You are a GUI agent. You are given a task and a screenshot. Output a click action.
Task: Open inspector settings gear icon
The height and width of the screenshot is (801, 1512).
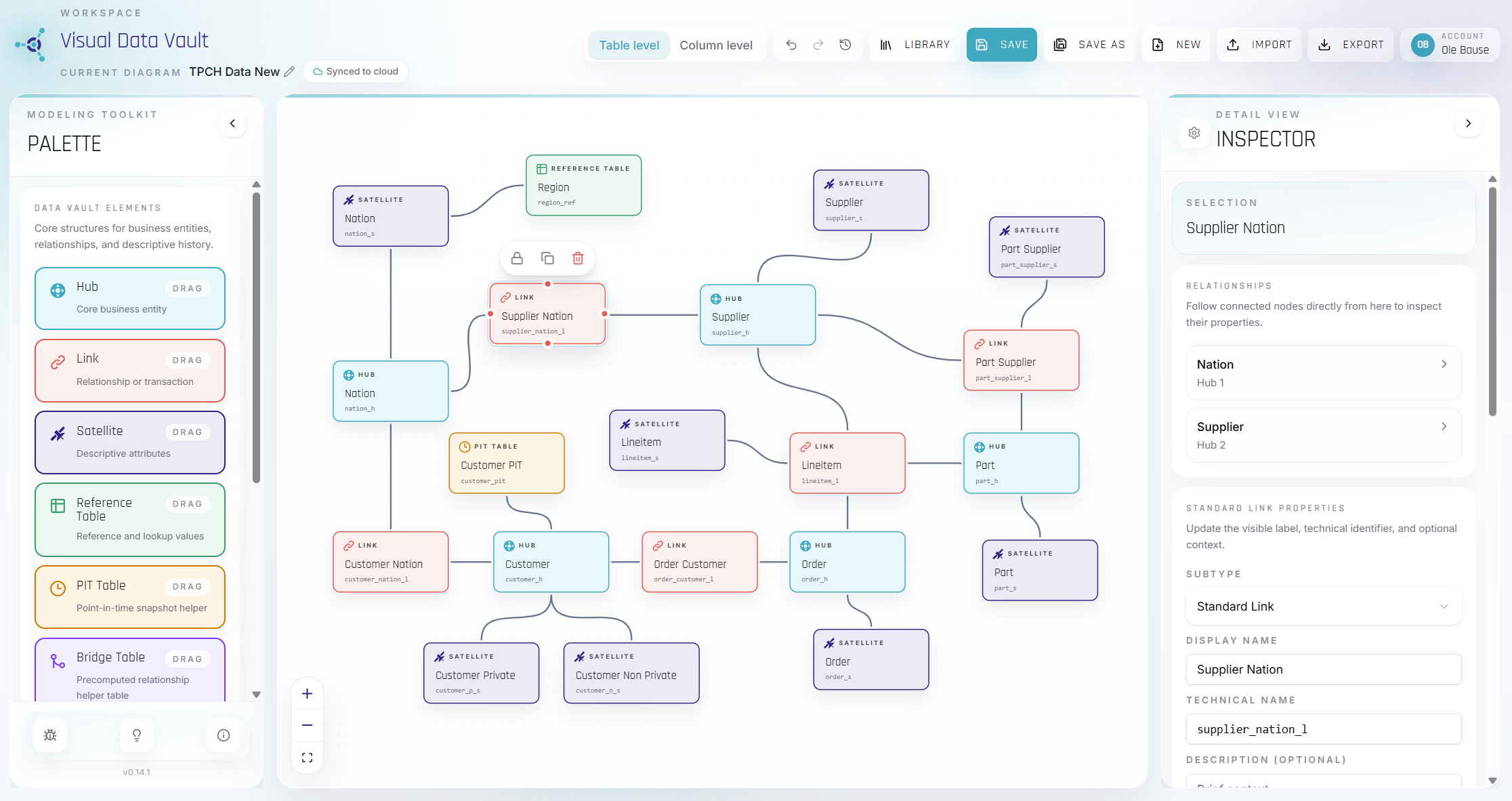coord(1194,133)
